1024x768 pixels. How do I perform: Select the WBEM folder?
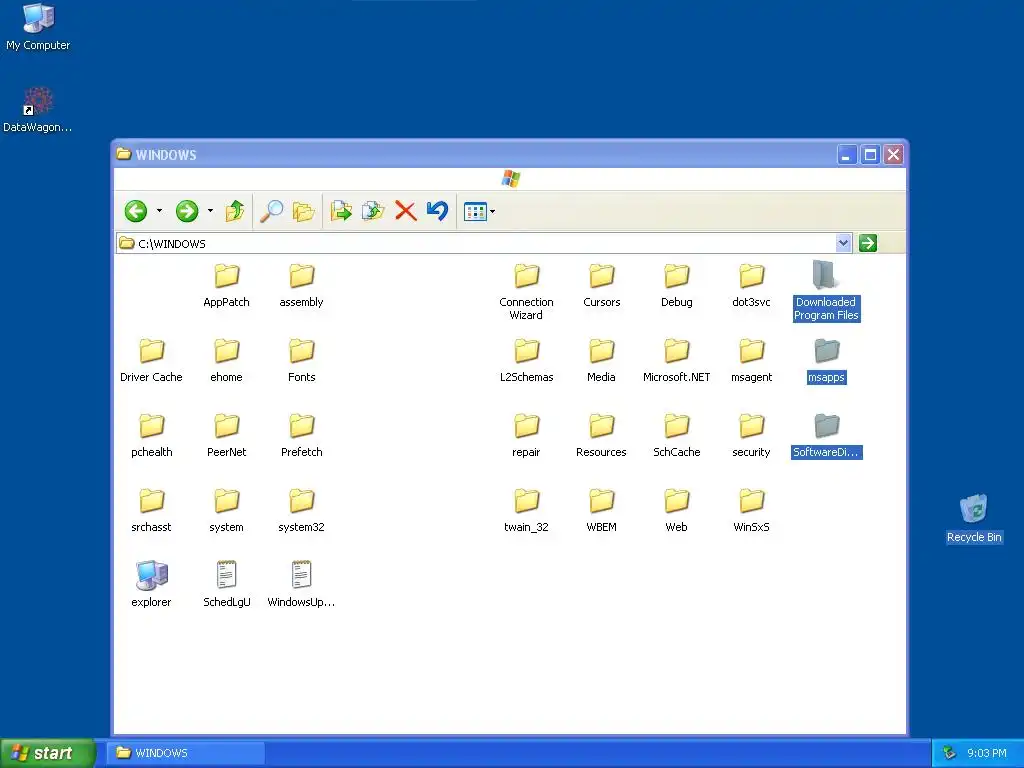coord(601,511)
